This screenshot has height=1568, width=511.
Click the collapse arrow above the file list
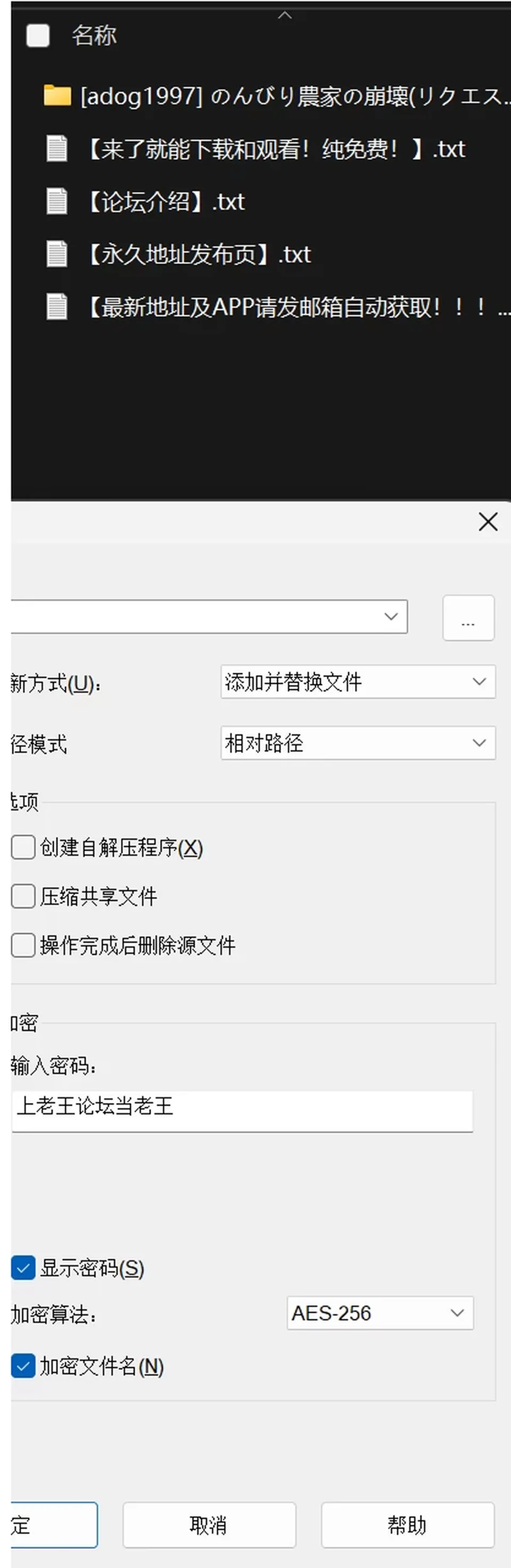pyautogui.click(x=285, y=15)
